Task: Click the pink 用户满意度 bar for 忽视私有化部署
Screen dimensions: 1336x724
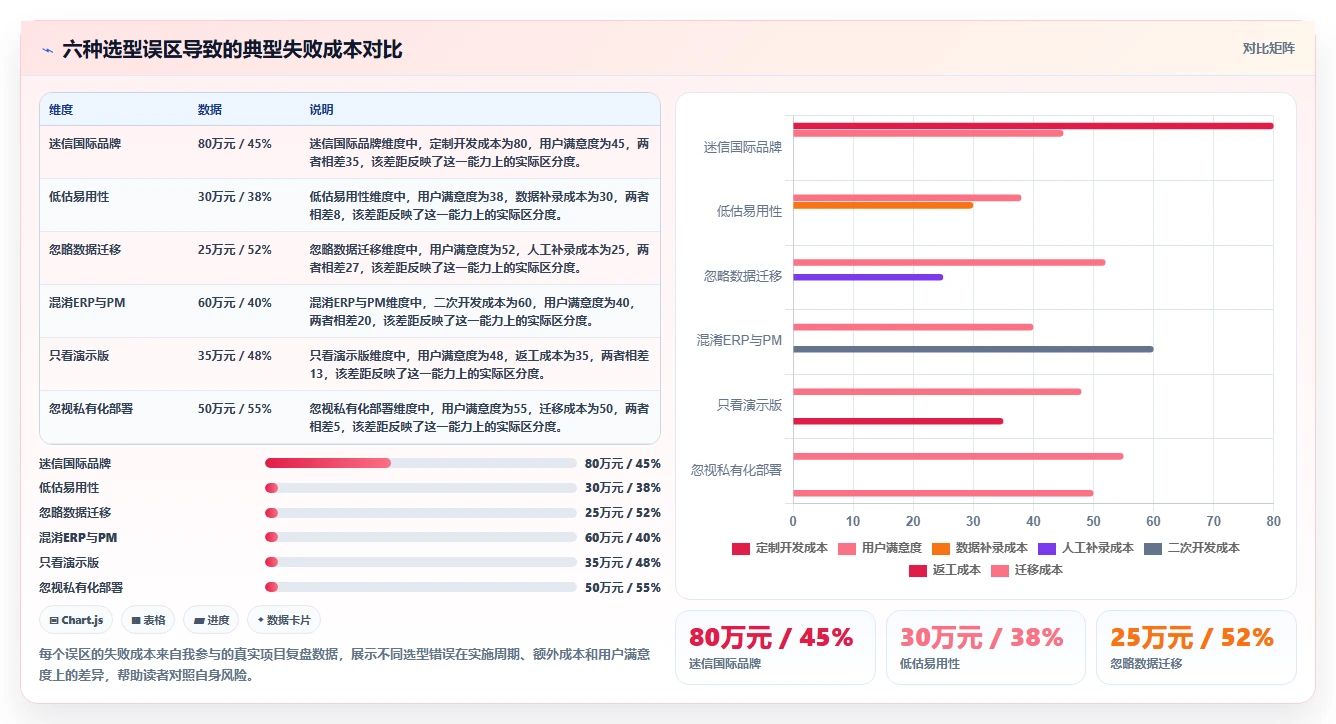Action: tap(958, 456)
